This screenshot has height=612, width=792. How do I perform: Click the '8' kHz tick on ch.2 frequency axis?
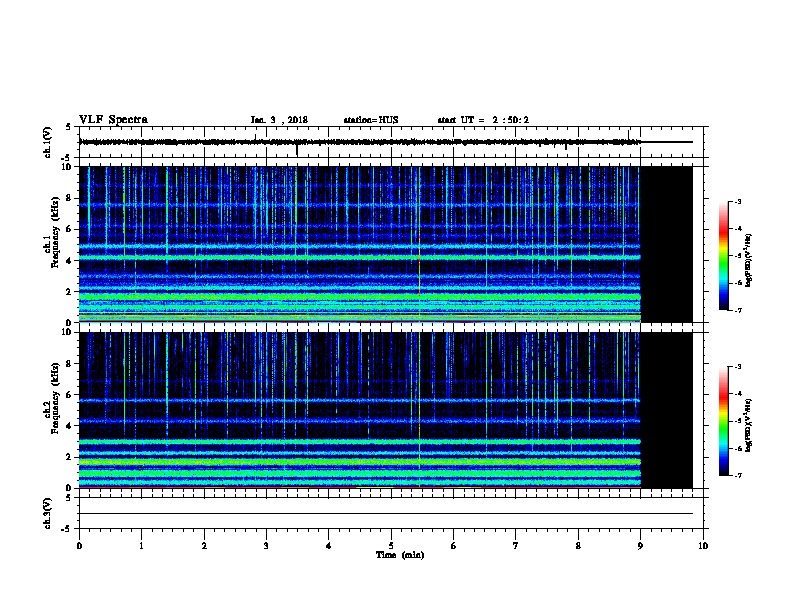click(70, 364)
